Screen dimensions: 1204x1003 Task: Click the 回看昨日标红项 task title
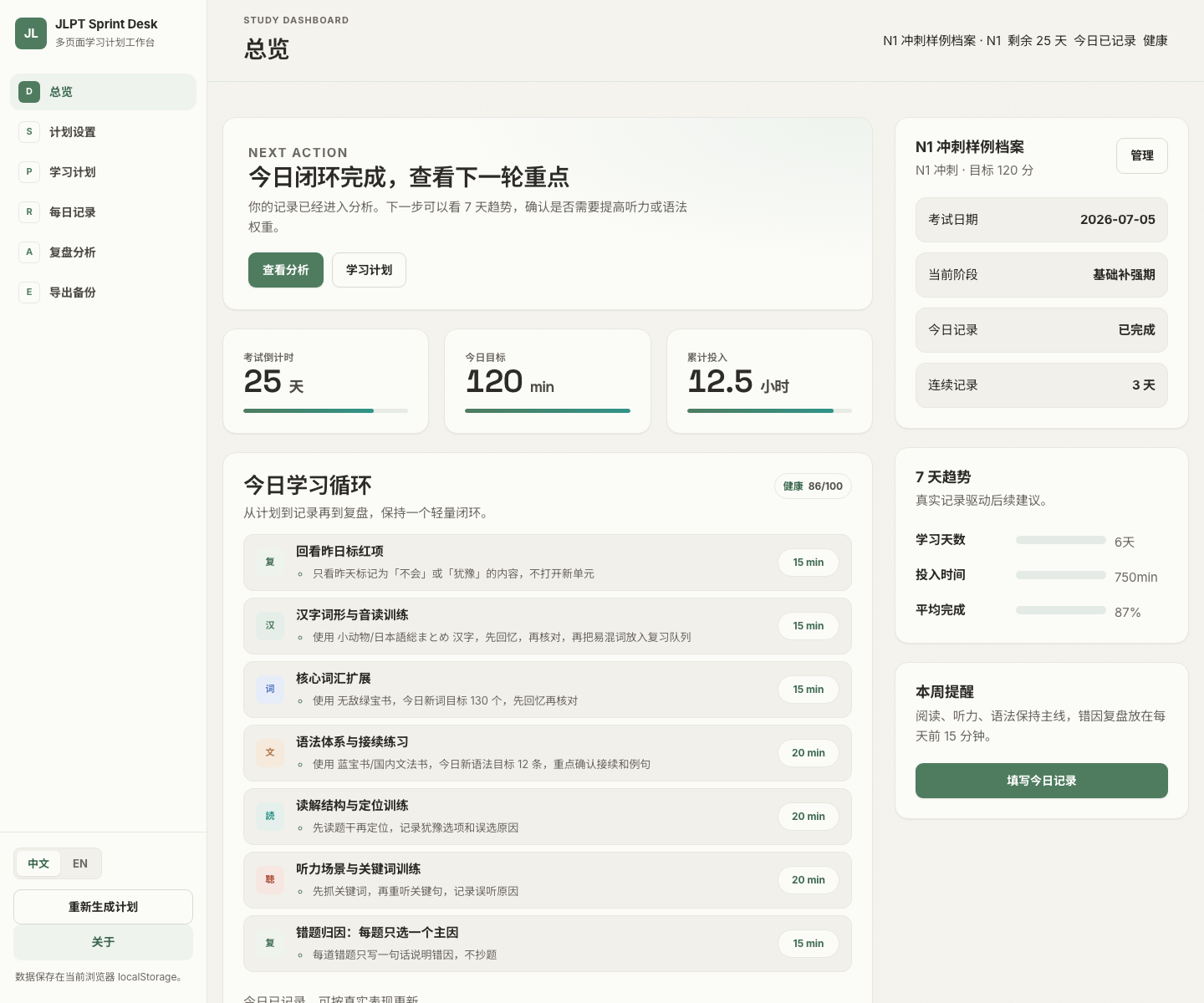click(x=339, y=552)
